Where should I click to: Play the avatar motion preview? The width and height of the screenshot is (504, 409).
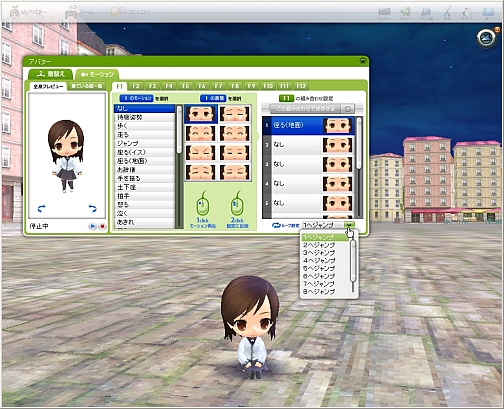[92, 226]
